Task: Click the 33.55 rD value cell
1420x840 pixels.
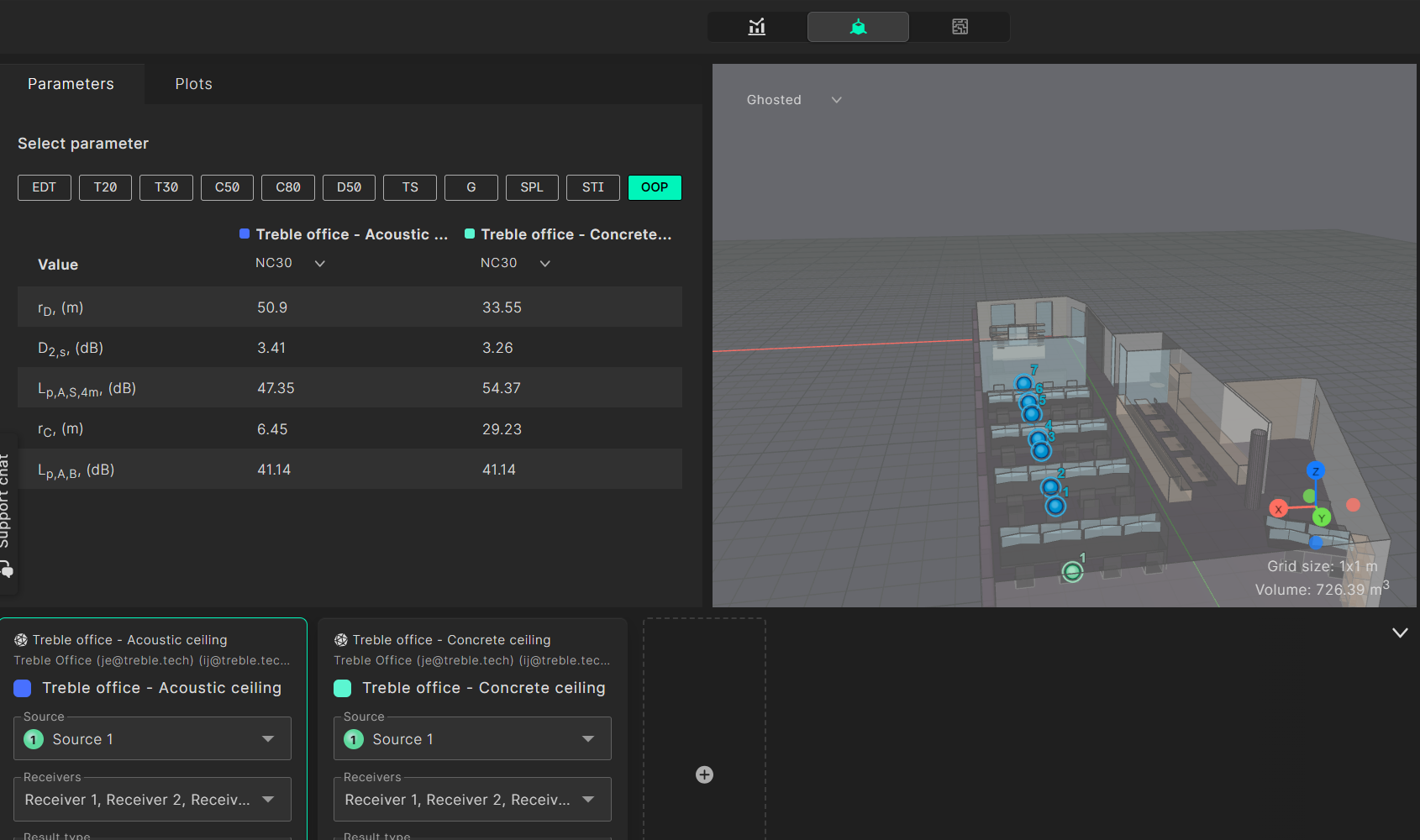Action: click(502, 307)
